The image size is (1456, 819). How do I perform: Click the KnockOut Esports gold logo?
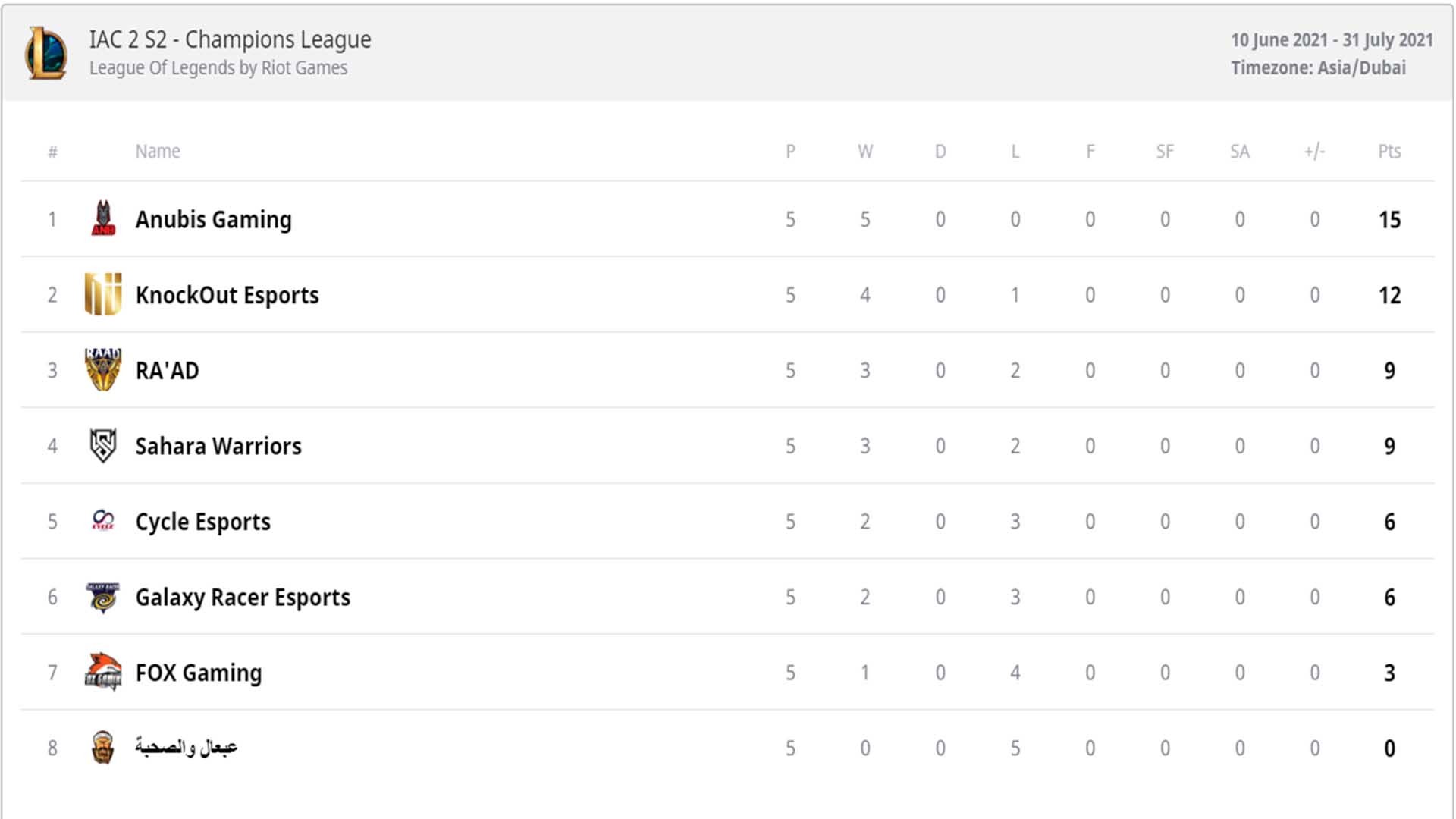click(103, 294)
